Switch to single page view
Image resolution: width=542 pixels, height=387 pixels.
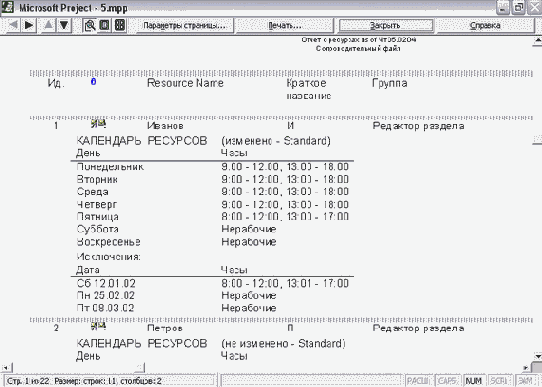[104, 25]
